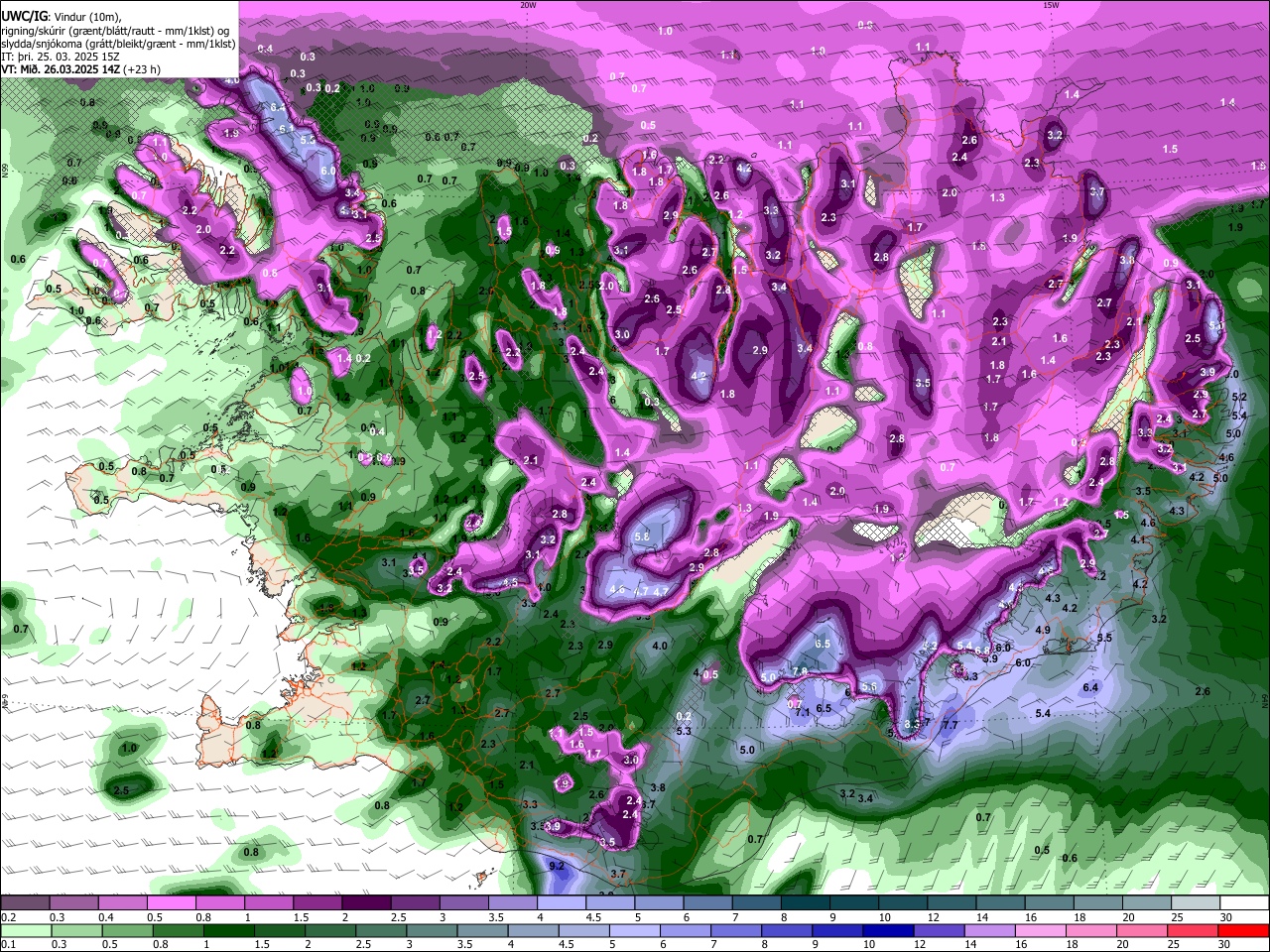Select the 'VT: Mið. 26.03.2025 14Z (+23 h)' line
This screenshot has width=1270, height=952.
(x=79, y=69)
